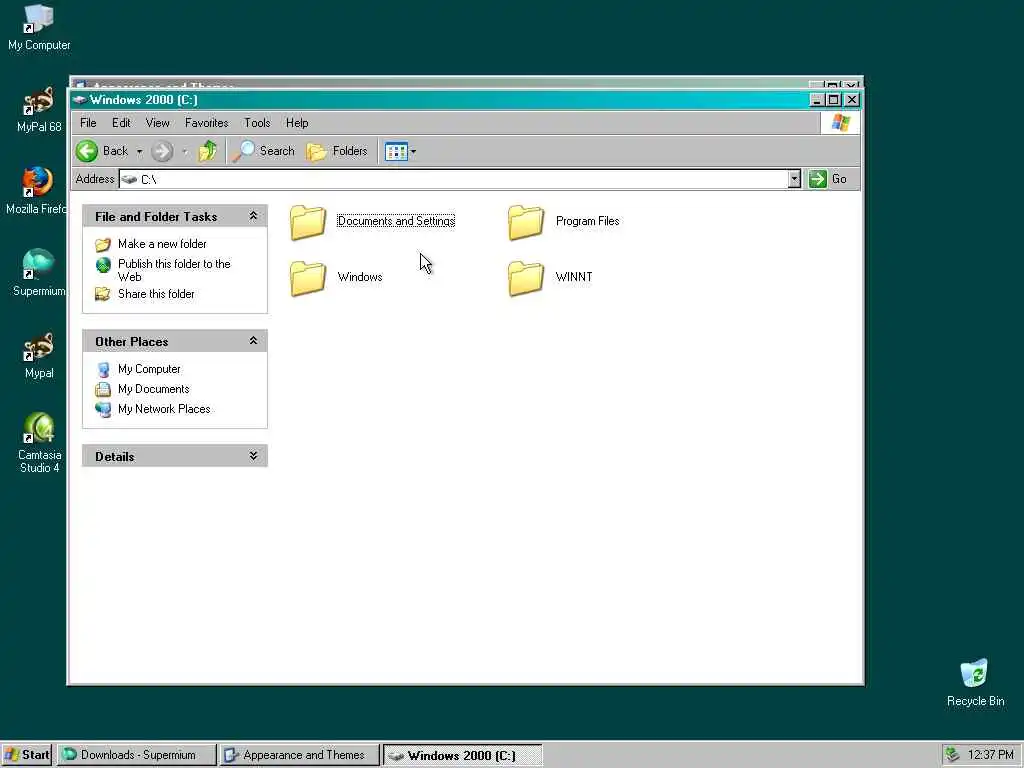Select the Mozilla Firefox desktop icon

point(36,191)
